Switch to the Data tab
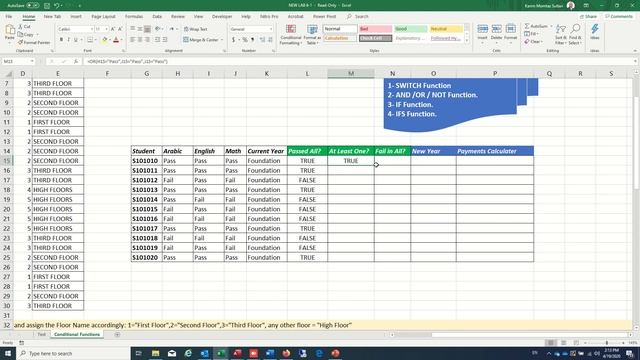640x360 pixels. (x=157, y=16)
